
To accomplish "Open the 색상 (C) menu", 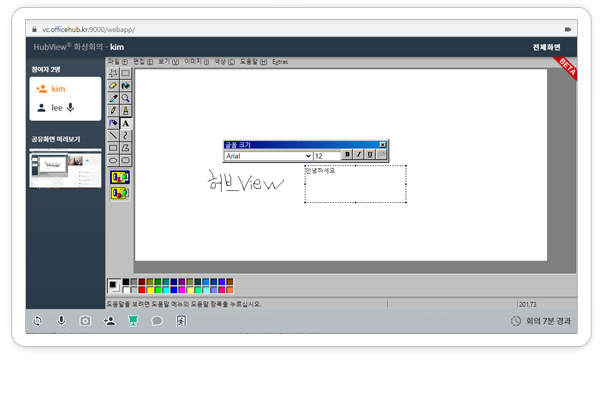I will (224, 62).
